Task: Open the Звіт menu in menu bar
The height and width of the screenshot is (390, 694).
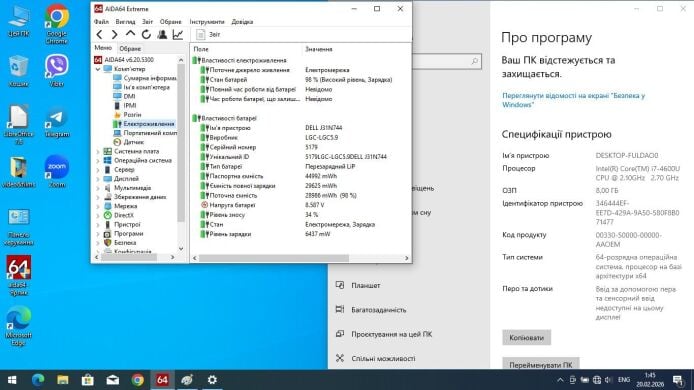Action: pos(147,22)
